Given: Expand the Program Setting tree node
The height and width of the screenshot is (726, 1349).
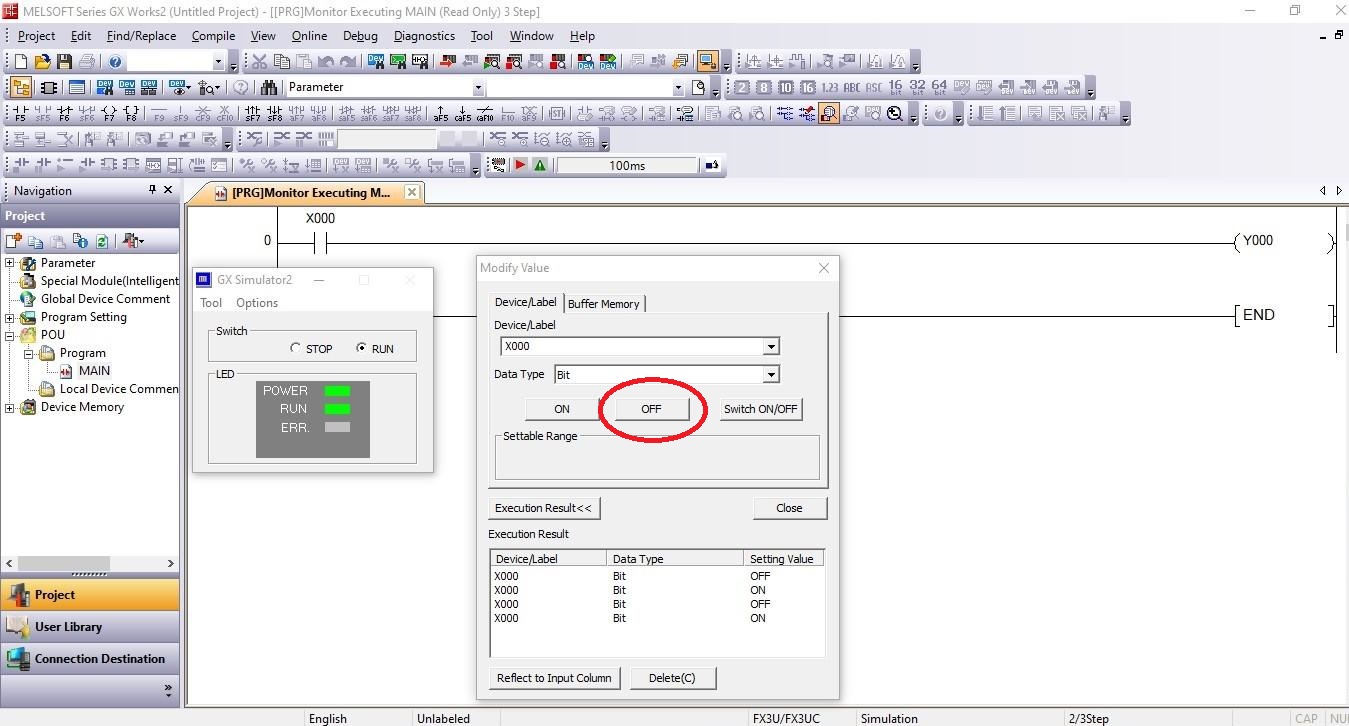Looking at the screenshot, I should [11, 317].
